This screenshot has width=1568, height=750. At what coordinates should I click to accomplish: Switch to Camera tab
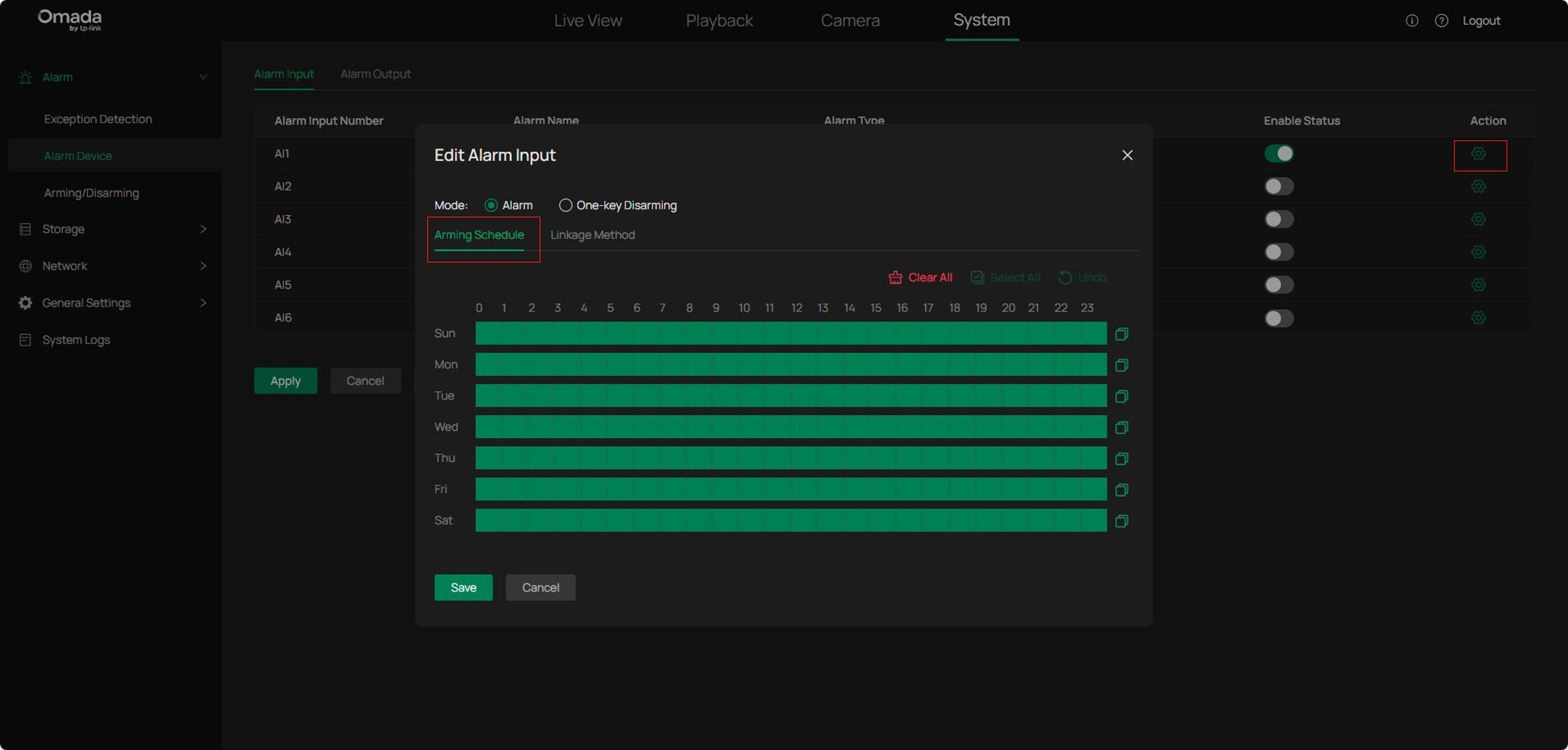850,20
